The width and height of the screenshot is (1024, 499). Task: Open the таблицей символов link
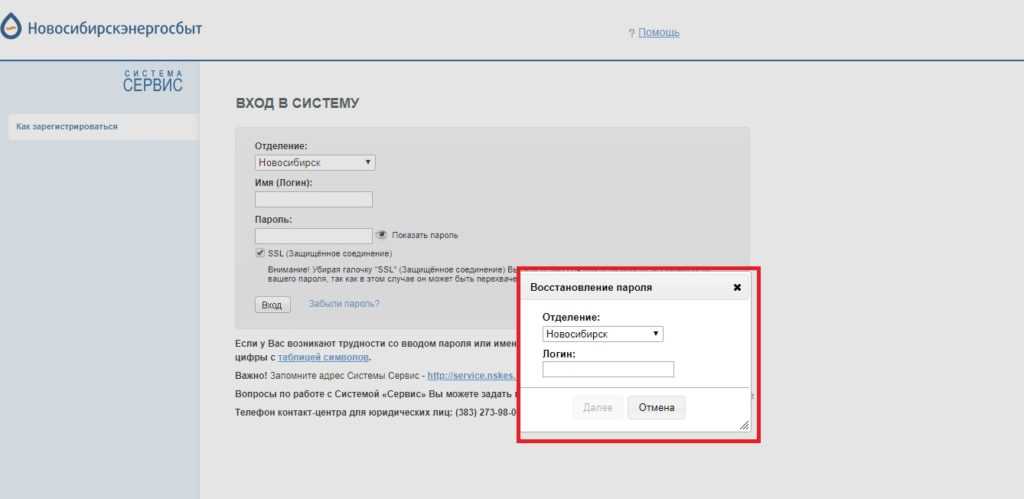click(325, 357)
